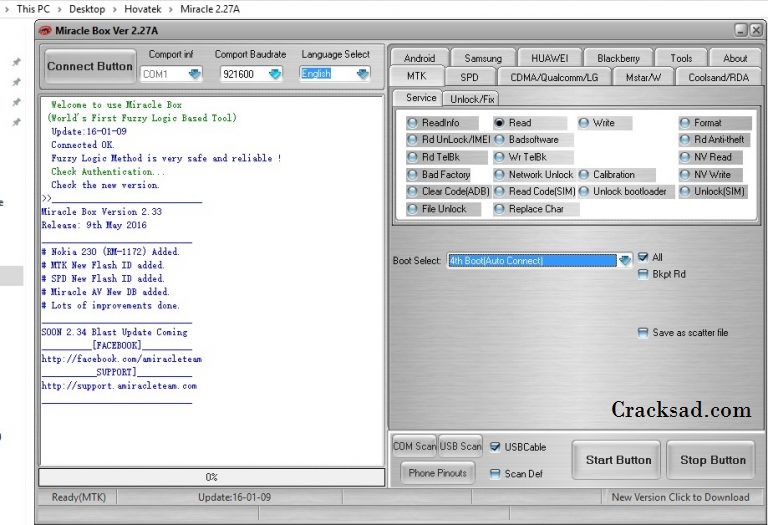Click the Start Button

618,460
